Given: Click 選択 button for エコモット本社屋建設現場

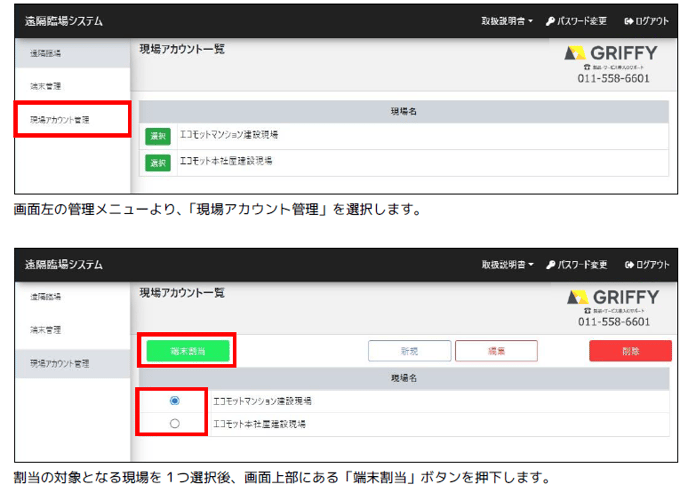Looking at the screenshot, I should tap(158, 162).
